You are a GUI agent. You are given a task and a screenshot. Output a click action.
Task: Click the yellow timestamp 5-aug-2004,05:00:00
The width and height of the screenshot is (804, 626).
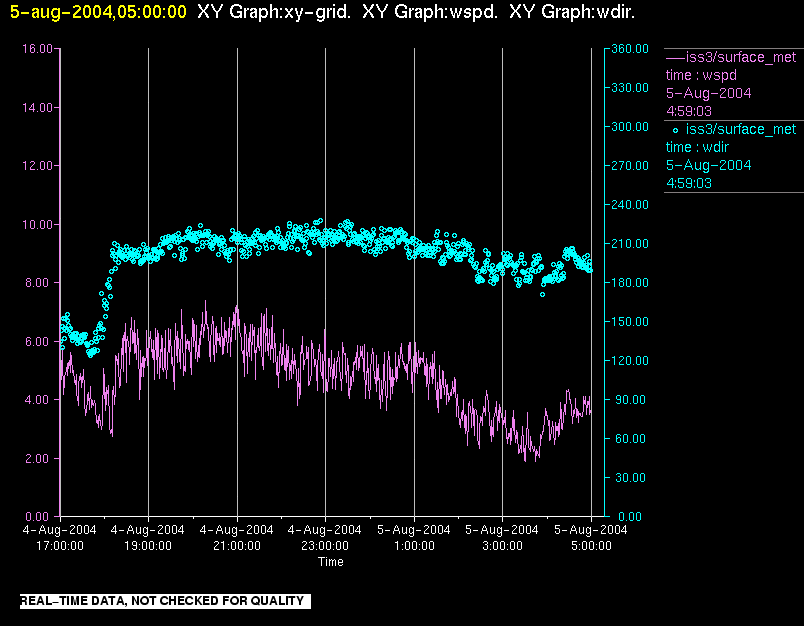tap(98, 12)
